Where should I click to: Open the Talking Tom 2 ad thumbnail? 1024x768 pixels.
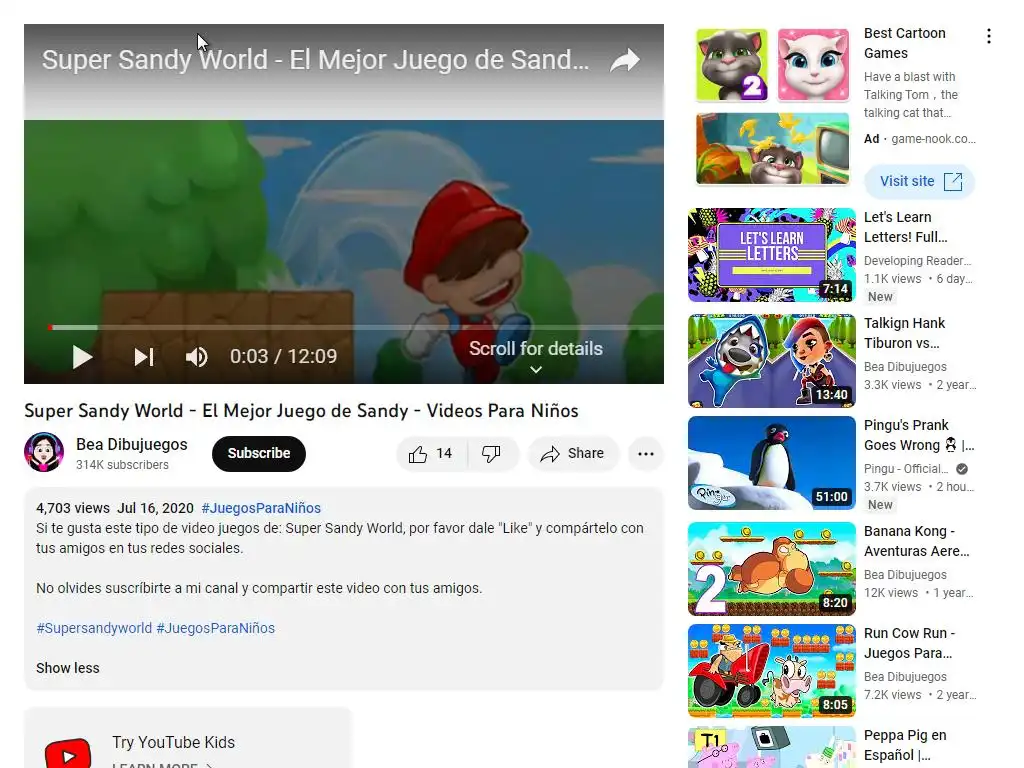coord(731,65)
